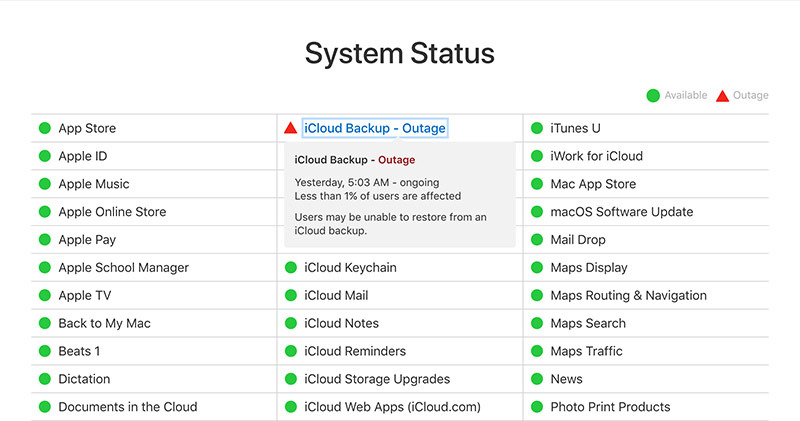Click the green dot beside Maps Display
The width and height of the screenshot is (800, 421).
pos(537,267)
